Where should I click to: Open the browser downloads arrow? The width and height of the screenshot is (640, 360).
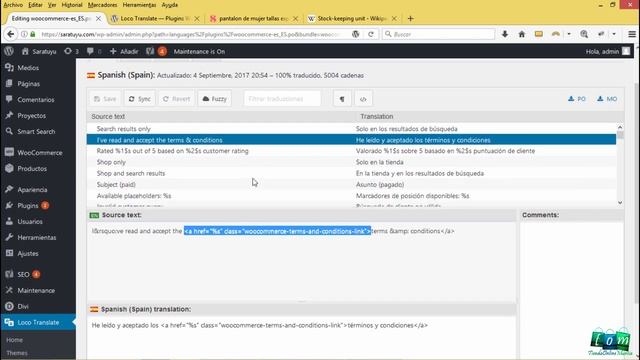tap(505, 34)
